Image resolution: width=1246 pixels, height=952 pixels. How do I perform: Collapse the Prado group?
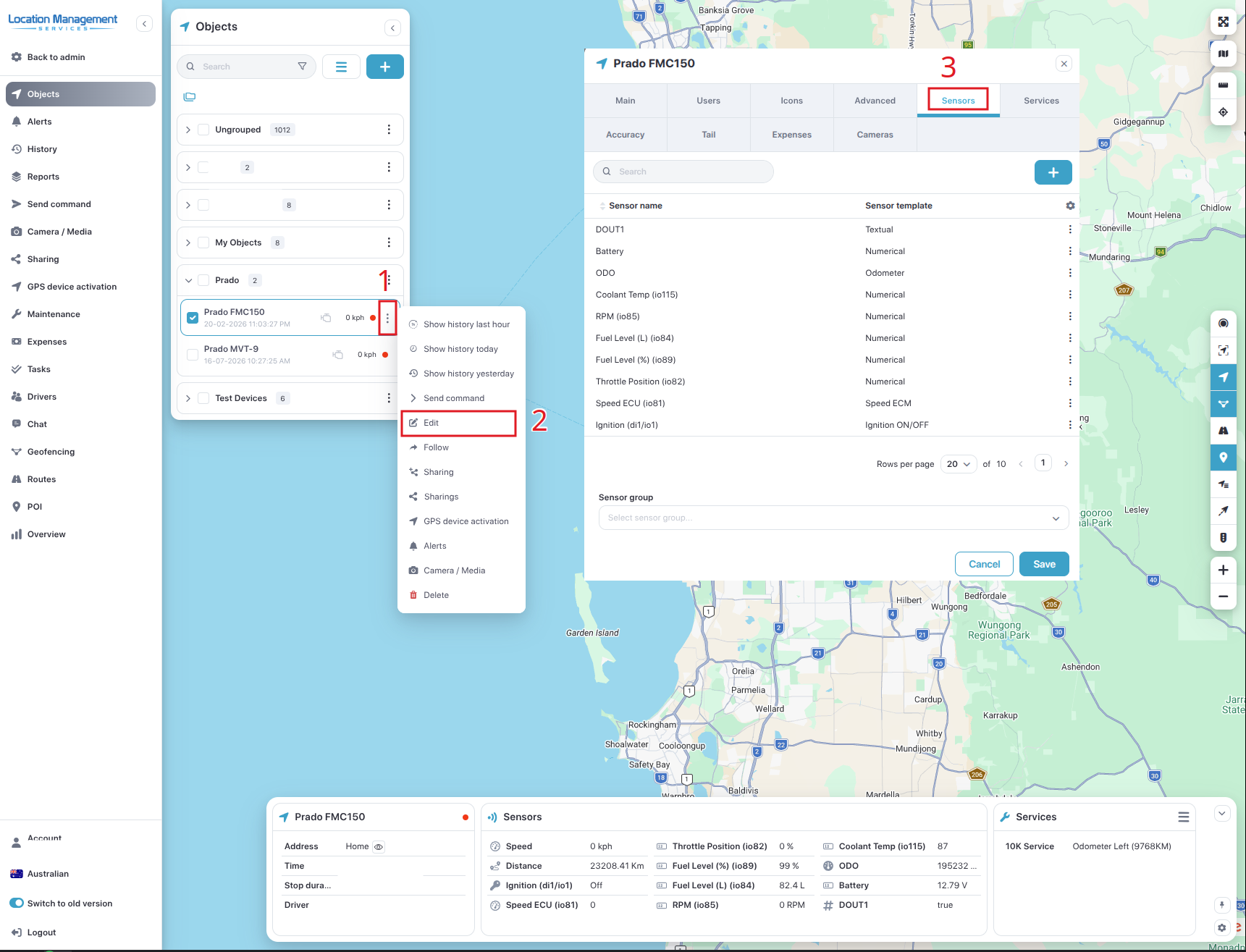coord(188,280)
